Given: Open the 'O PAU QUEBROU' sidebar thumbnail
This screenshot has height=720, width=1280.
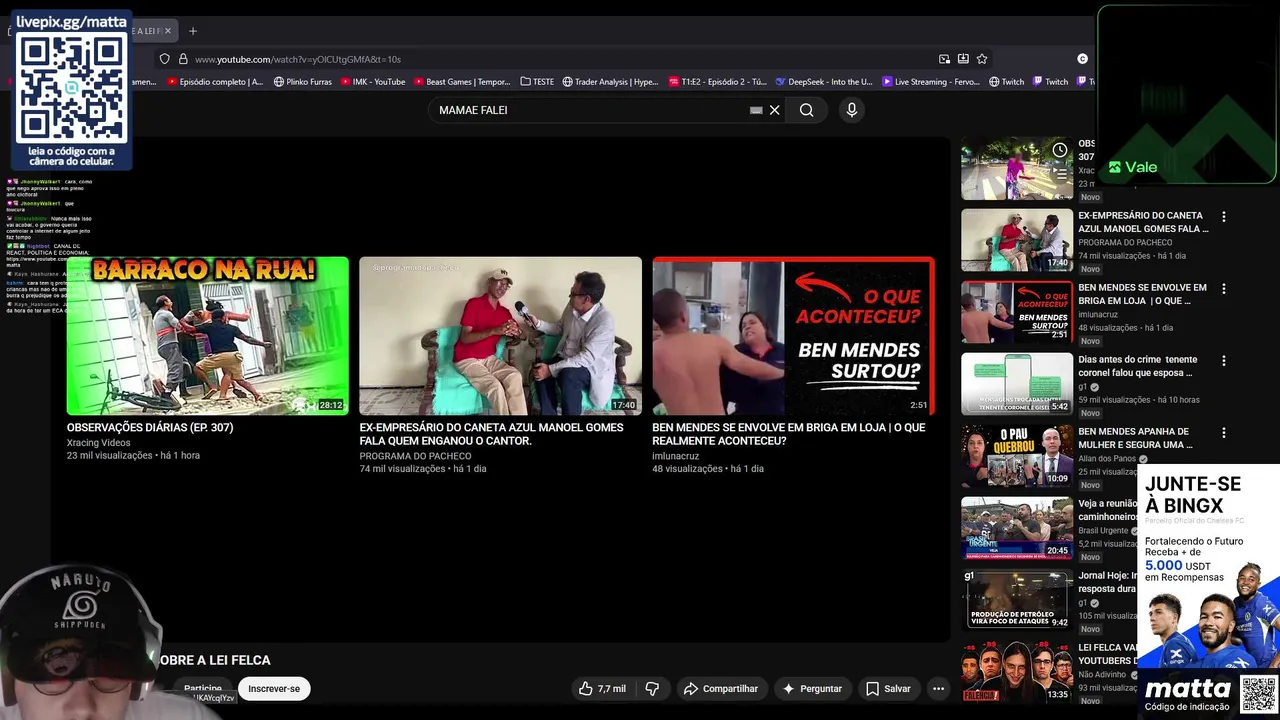Looking at the screenshot, I should click(1017, 456).
